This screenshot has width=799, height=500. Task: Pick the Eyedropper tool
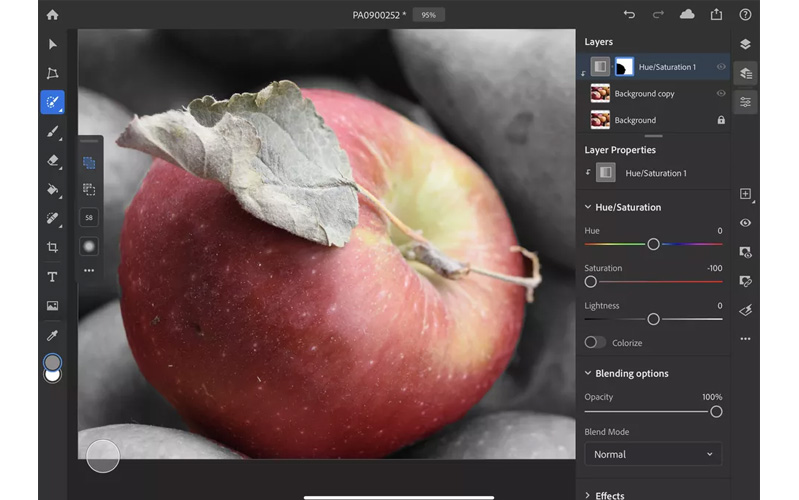tap(53, 335)
